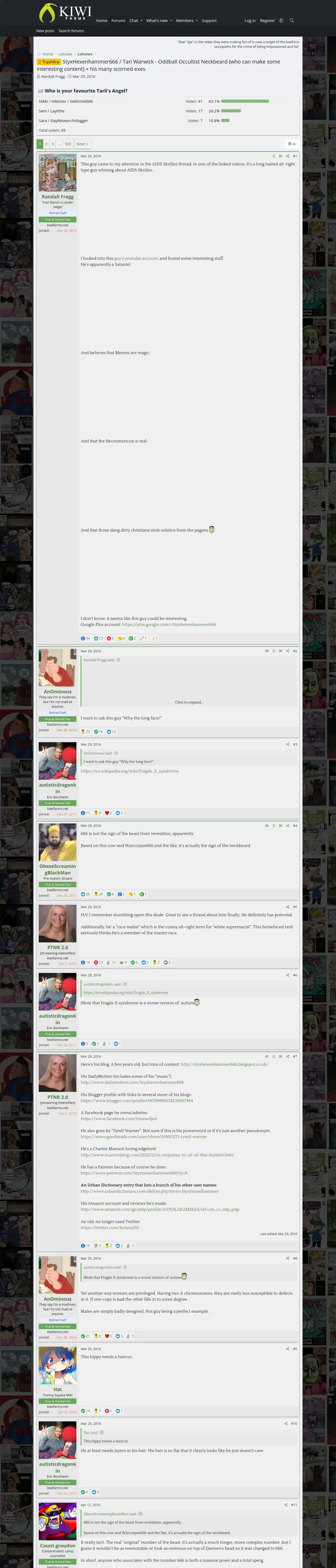The height and width of the screenshot is (1568, 336).
Task: Click the share icon on post #7
Action: click(x=288, y=1057)
